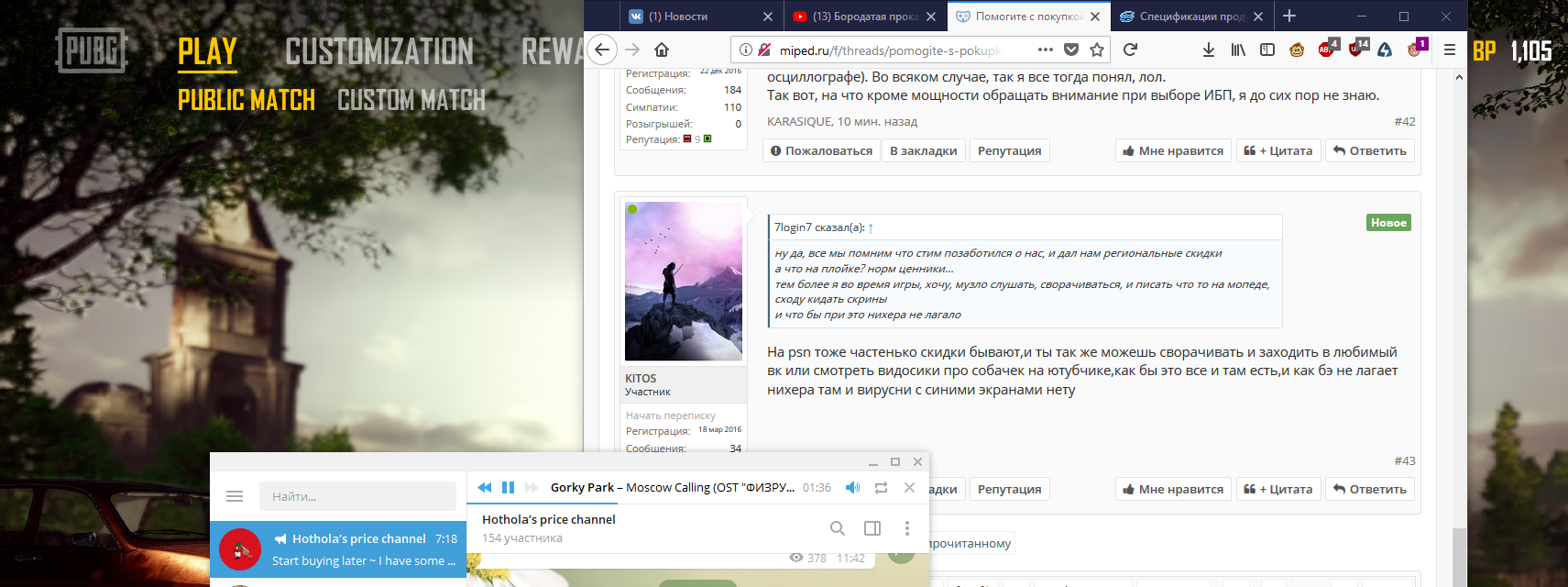Select the PLAY tab in PUBG

[x=207, y=52]
